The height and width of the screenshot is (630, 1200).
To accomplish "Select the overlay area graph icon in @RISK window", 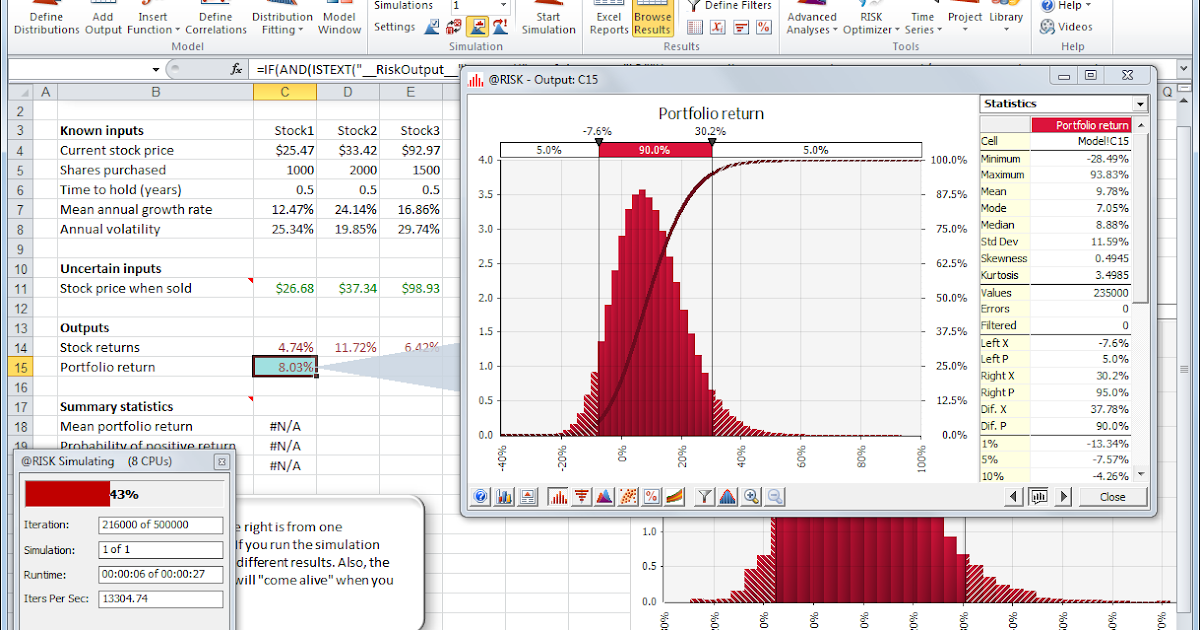I will [605, 496].
